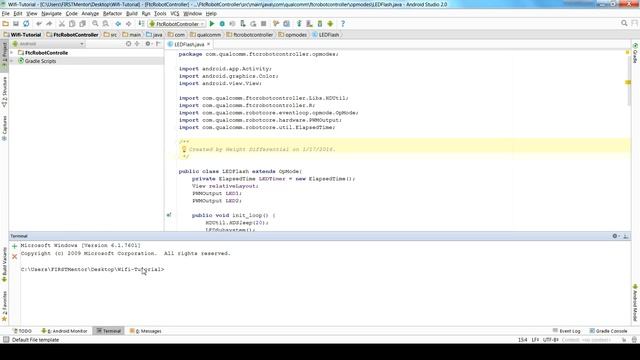
Task: Click the init_loop override gutter icon
Action: (169, 215)
